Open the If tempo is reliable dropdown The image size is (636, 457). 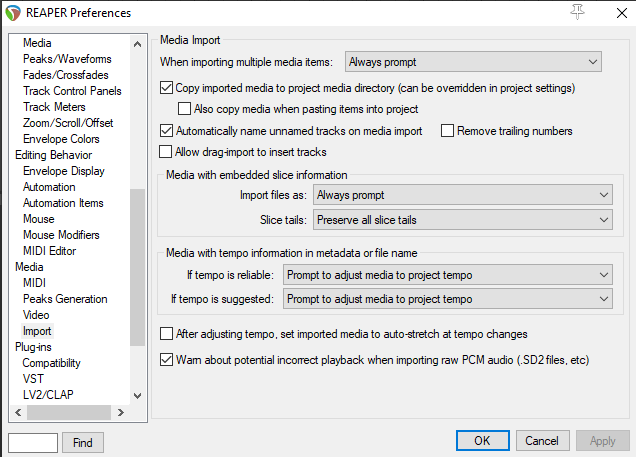[x=448, y=275]
